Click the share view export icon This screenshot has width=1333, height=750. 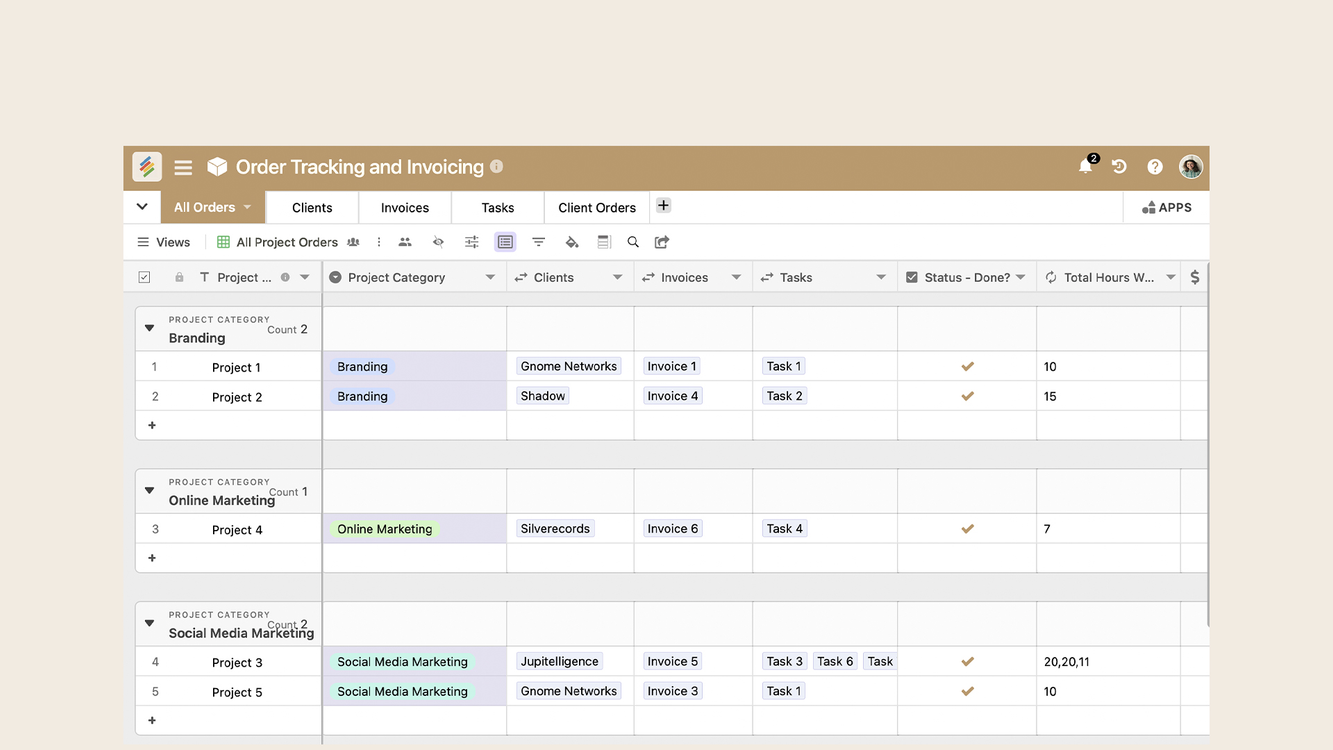pos(662,242)
